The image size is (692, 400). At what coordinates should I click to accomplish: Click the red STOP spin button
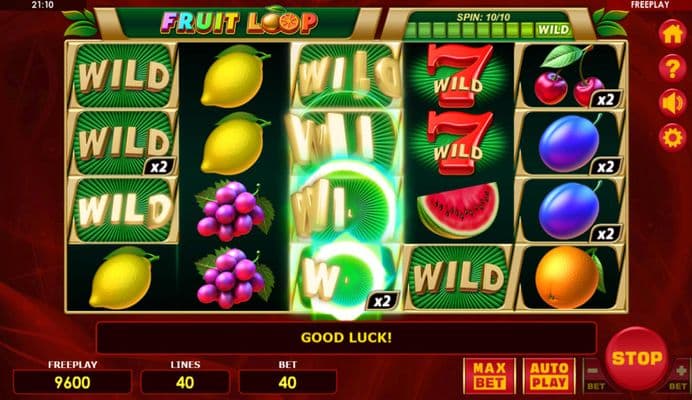click(x=636, y=358)
